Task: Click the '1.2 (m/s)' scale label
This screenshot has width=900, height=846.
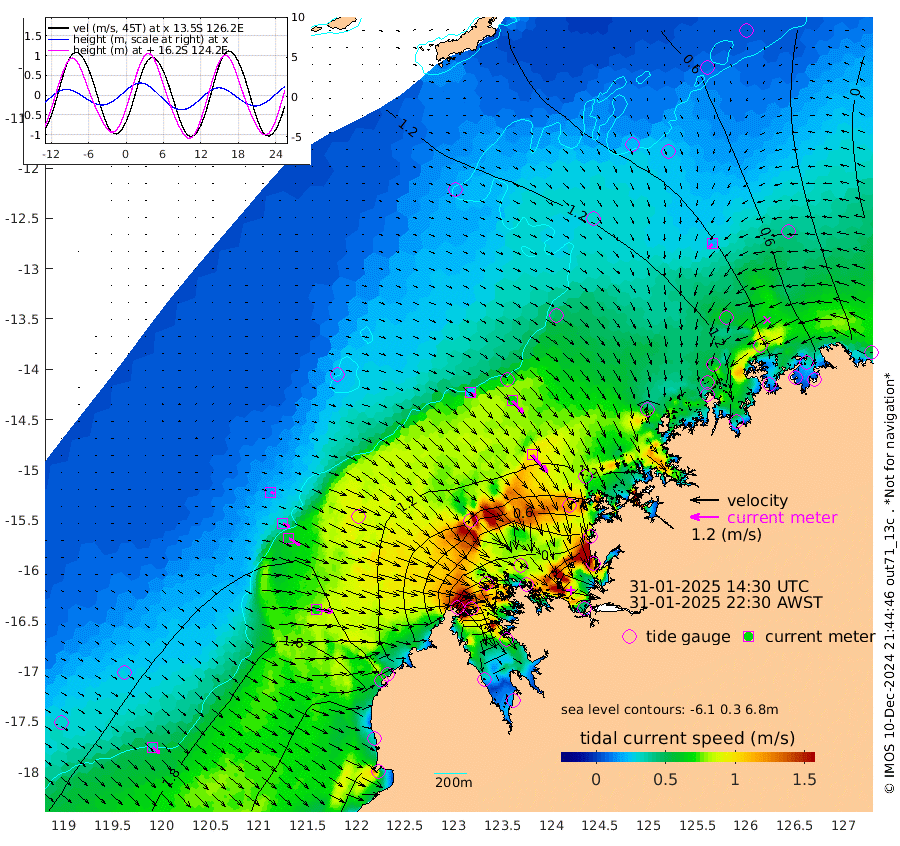Action: [x=726, y=534]
